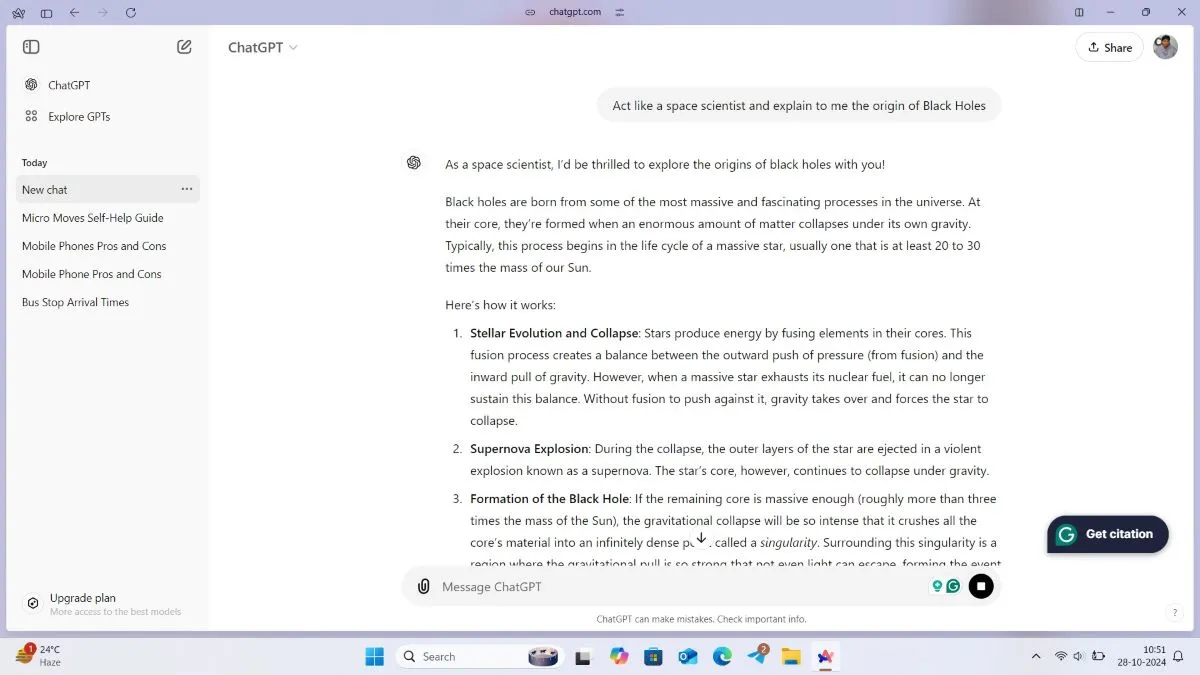The width and height of the screenshot is (1200, 675).
Task: Click the "Stellar Evolution and Collapse" heading
Action: [554, 333]
